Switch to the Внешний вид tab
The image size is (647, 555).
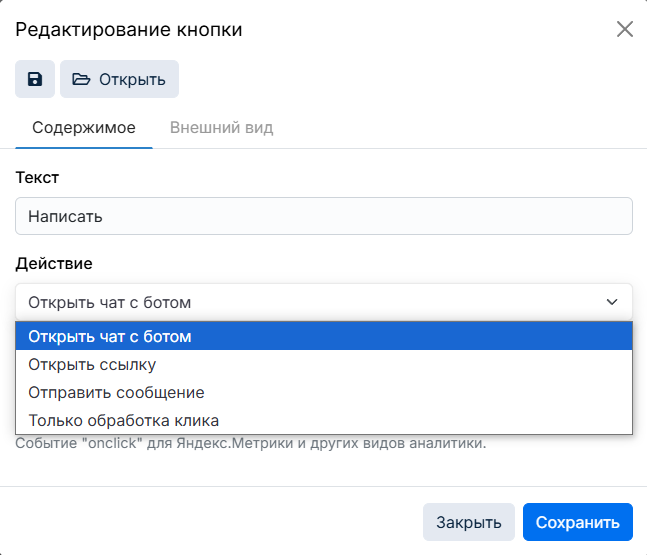(x=222, y=128)
